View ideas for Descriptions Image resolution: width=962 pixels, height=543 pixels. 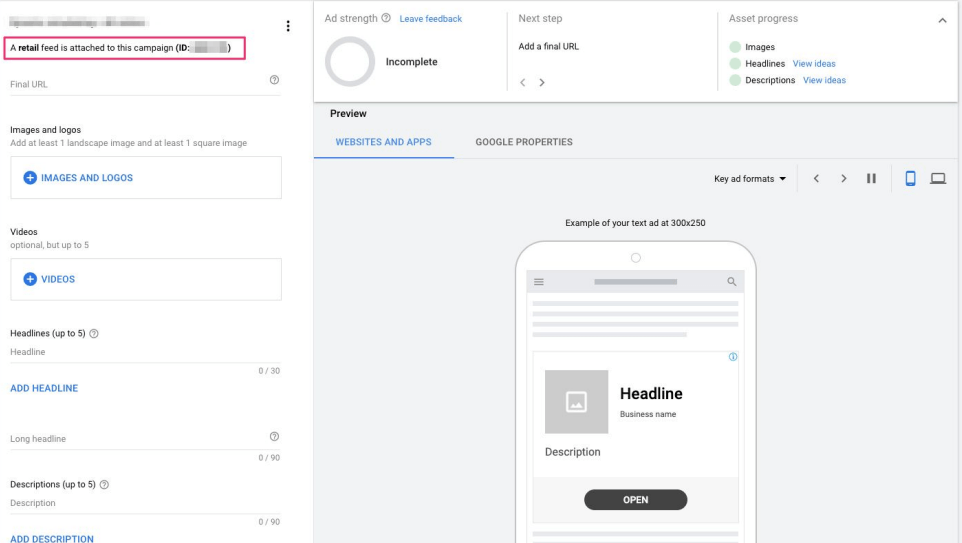click(x=824, y=80)
